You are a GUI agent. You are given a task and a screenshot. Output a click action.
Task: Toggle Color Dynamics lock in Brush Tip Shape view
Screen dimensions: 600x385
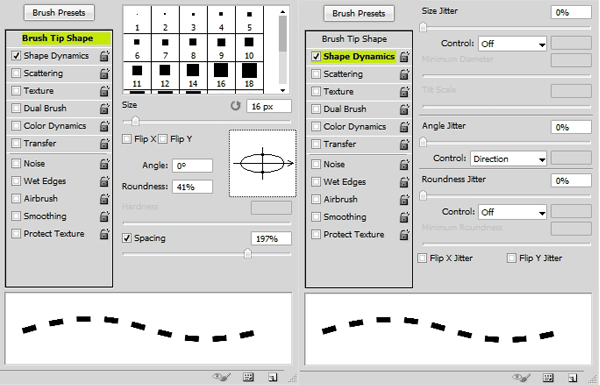click(104, 126)
